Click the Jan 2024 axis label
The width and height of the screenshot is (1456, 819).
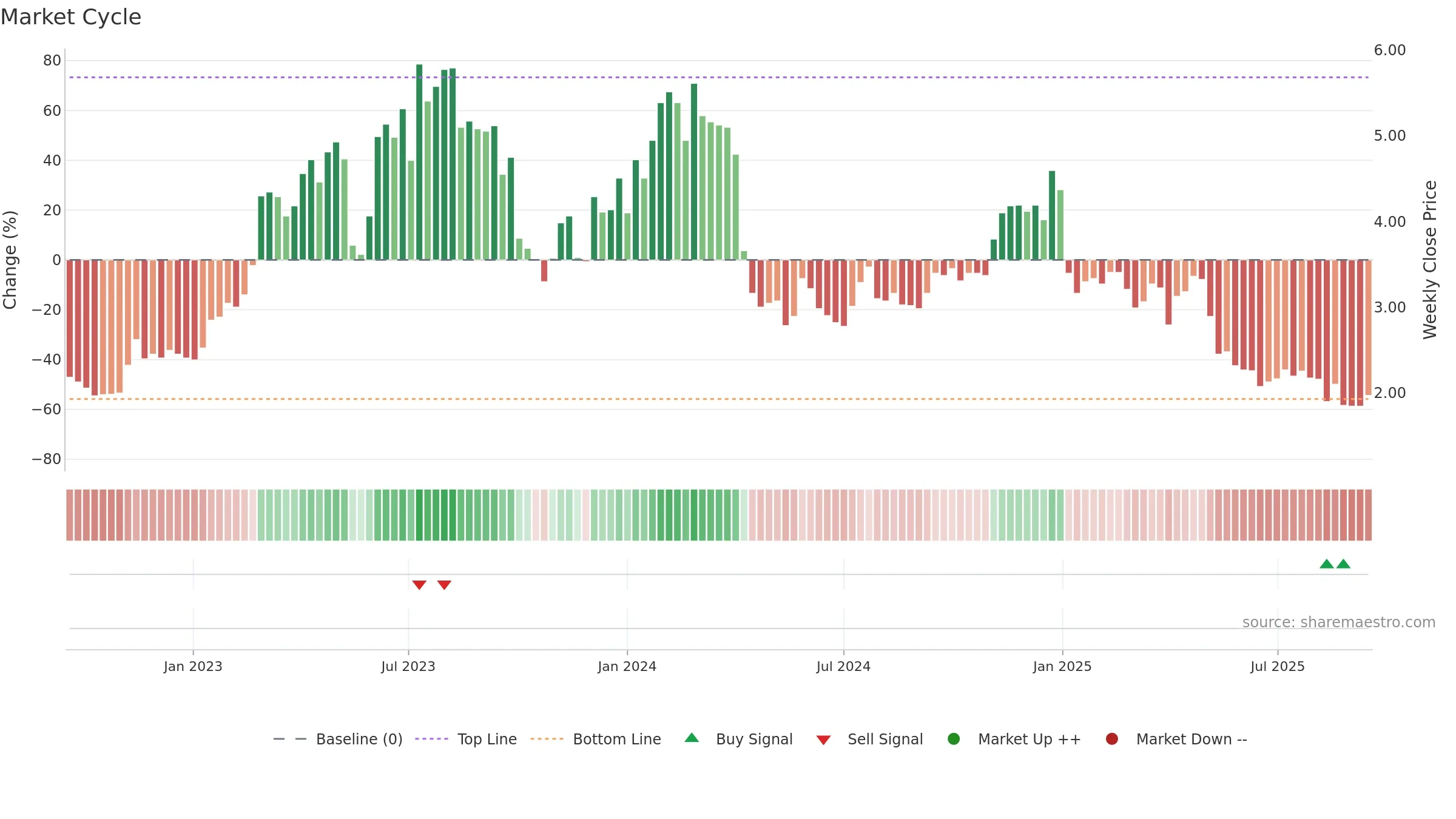point(627,666)
